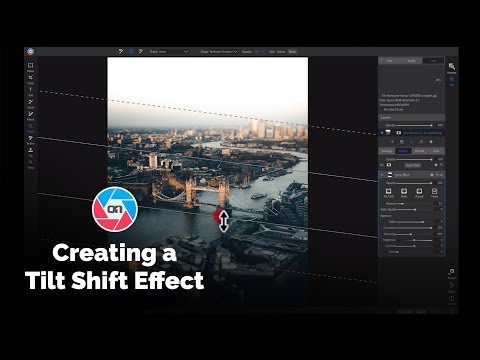Open the Resize module icon
The height and width of the screenshot is (360, 480).
[x=452, y=274]
